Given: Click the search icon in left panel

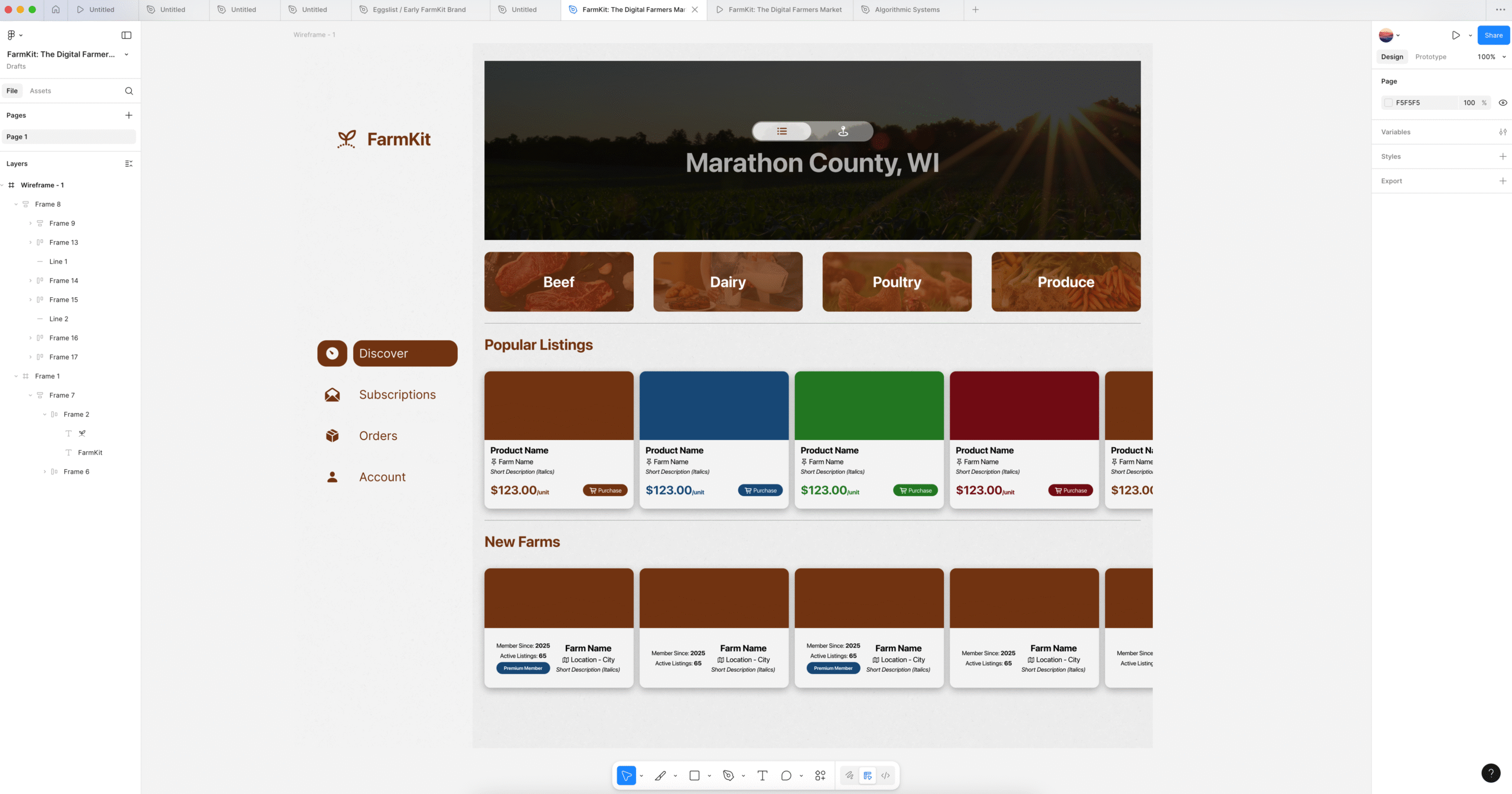Looking at the screenshot, I should [129, 91].
